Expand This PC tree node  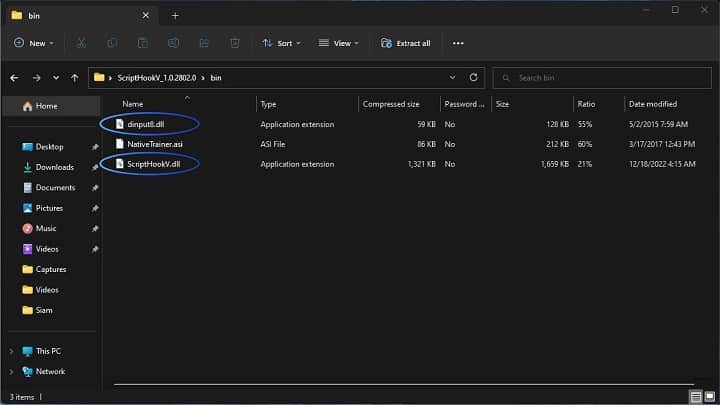tap(11, 351)
